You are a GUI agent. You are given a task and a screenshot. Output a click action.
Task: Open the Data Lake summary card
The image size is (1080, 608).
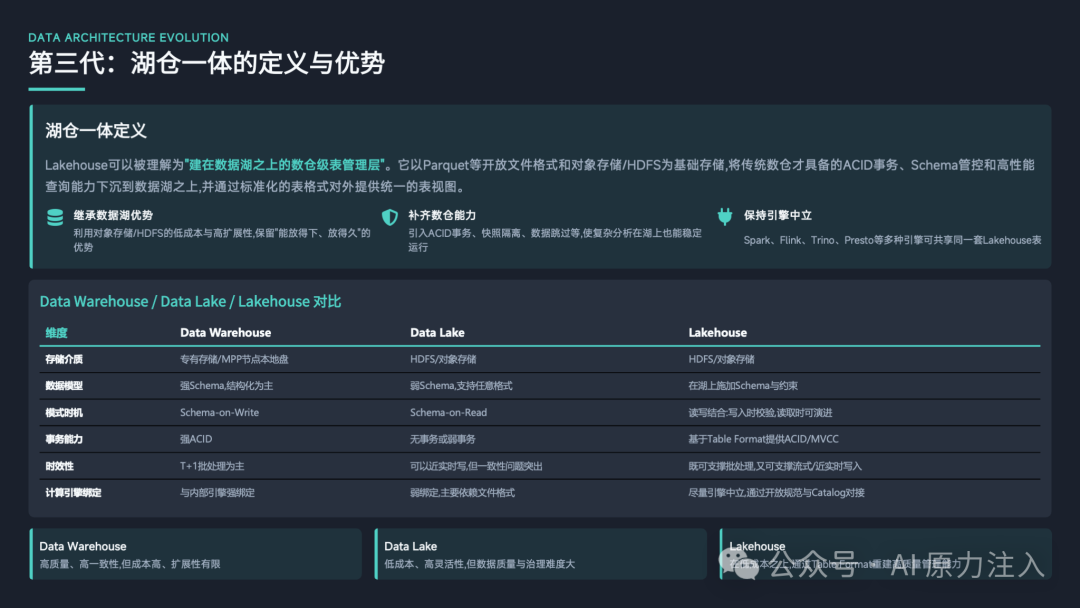tap(541, 554)
